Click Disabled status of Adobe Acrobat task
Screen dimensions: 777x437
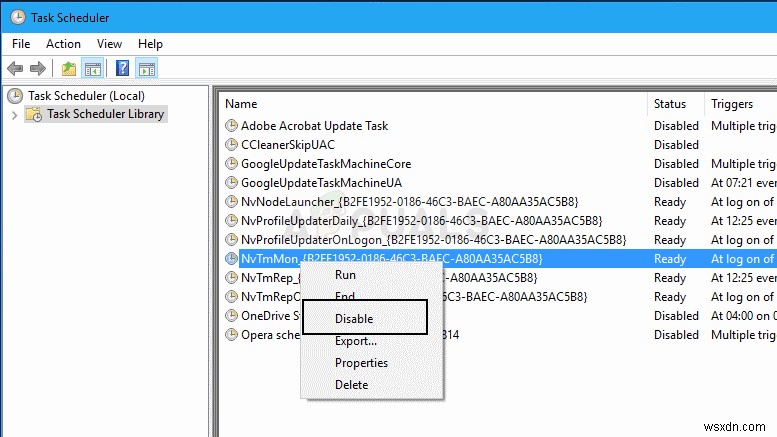click(x=676, y=126)
